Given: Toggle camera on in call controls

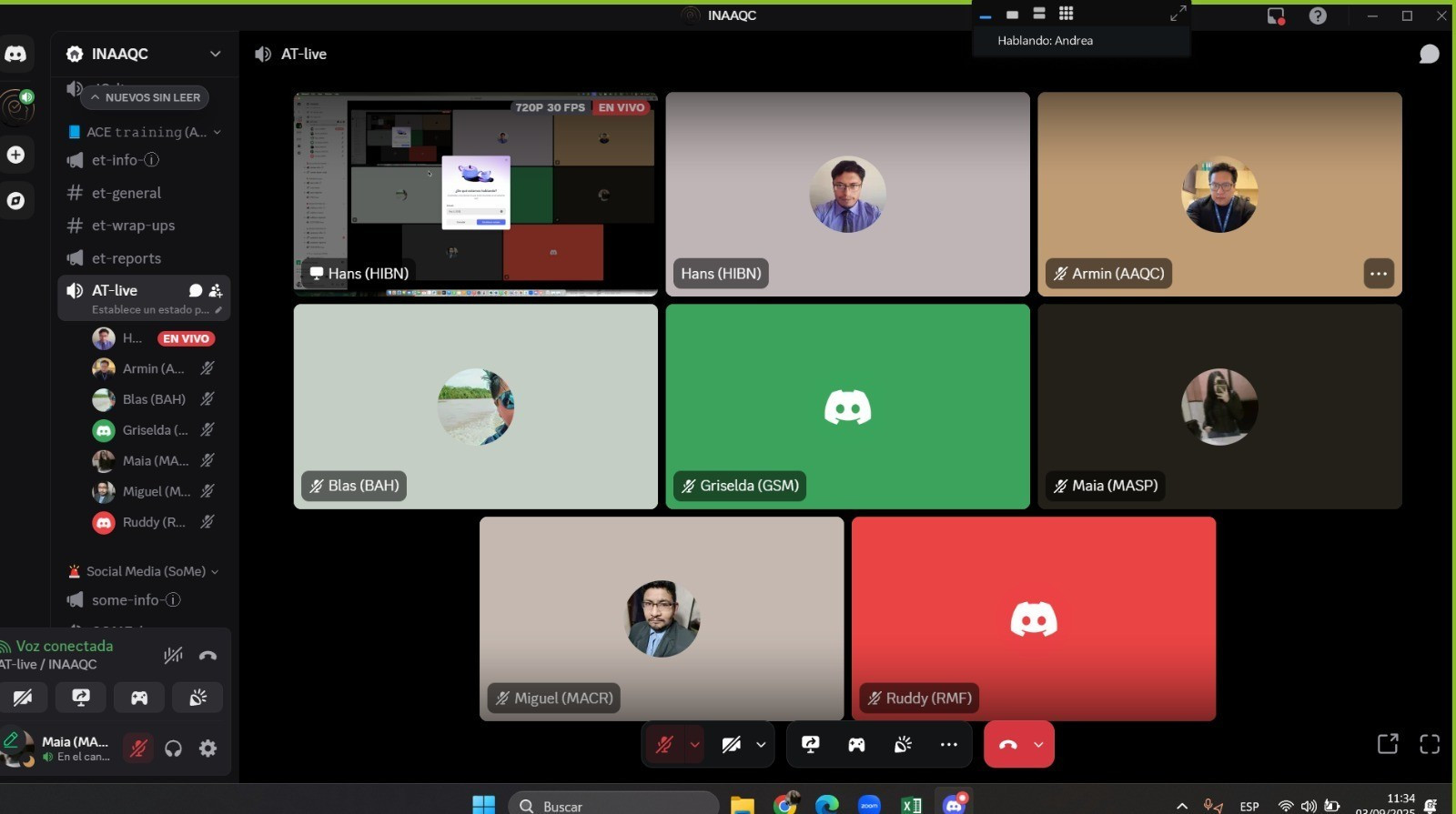Looking at the screenshot, I should tap(731, 745).
